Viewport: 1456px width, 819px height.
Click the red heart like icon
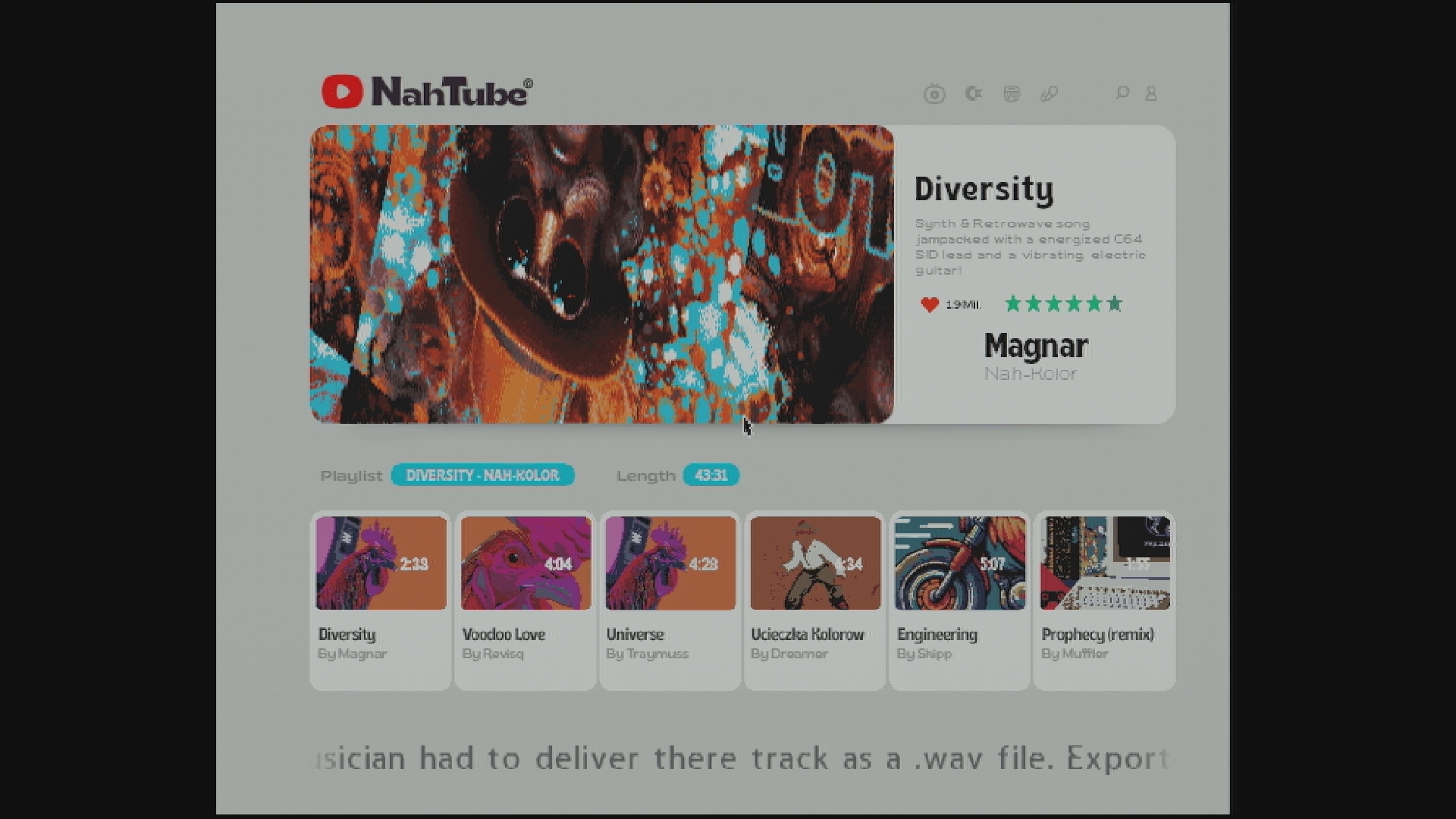tap(930, 304)
